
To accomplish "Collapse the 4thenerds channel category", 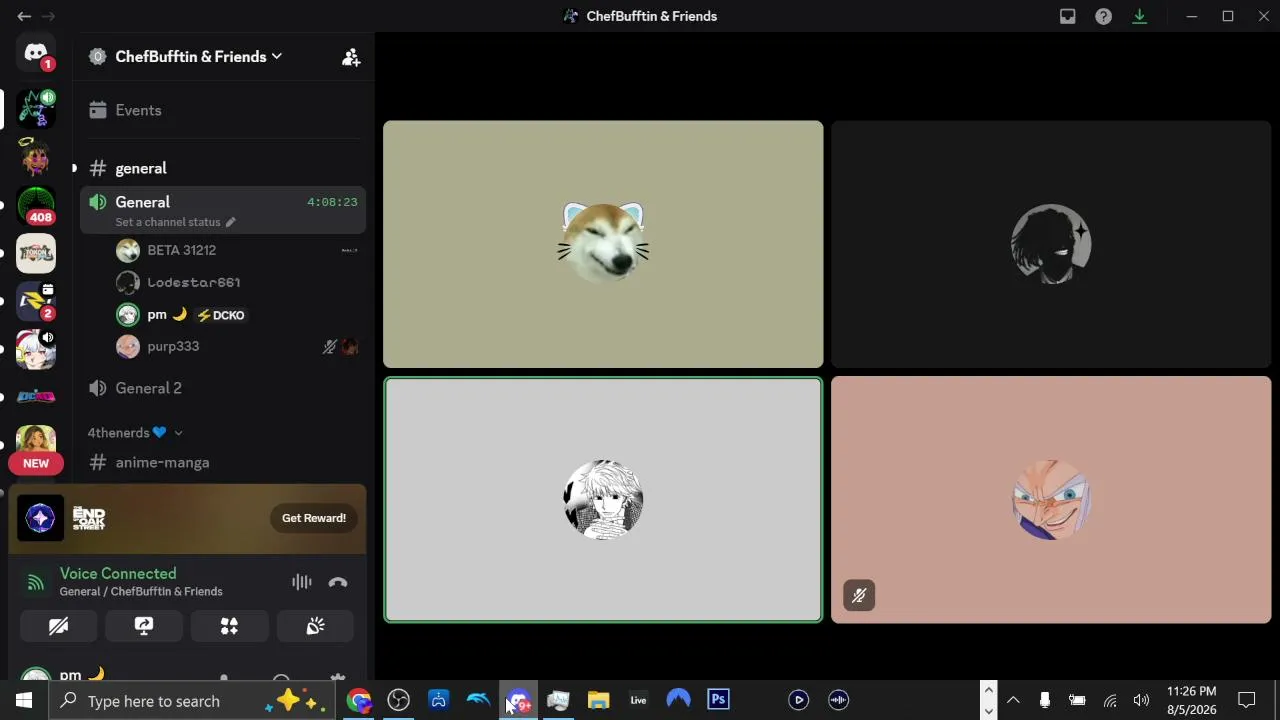I will (x=135, y=433).
